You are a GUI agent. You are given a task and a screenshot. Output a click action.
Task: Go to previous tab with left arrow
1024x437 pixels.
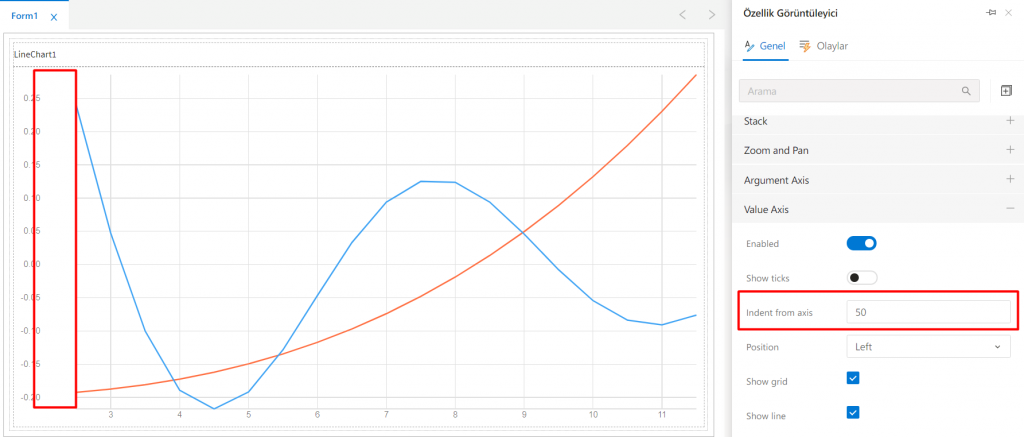(x=682, y=14)
